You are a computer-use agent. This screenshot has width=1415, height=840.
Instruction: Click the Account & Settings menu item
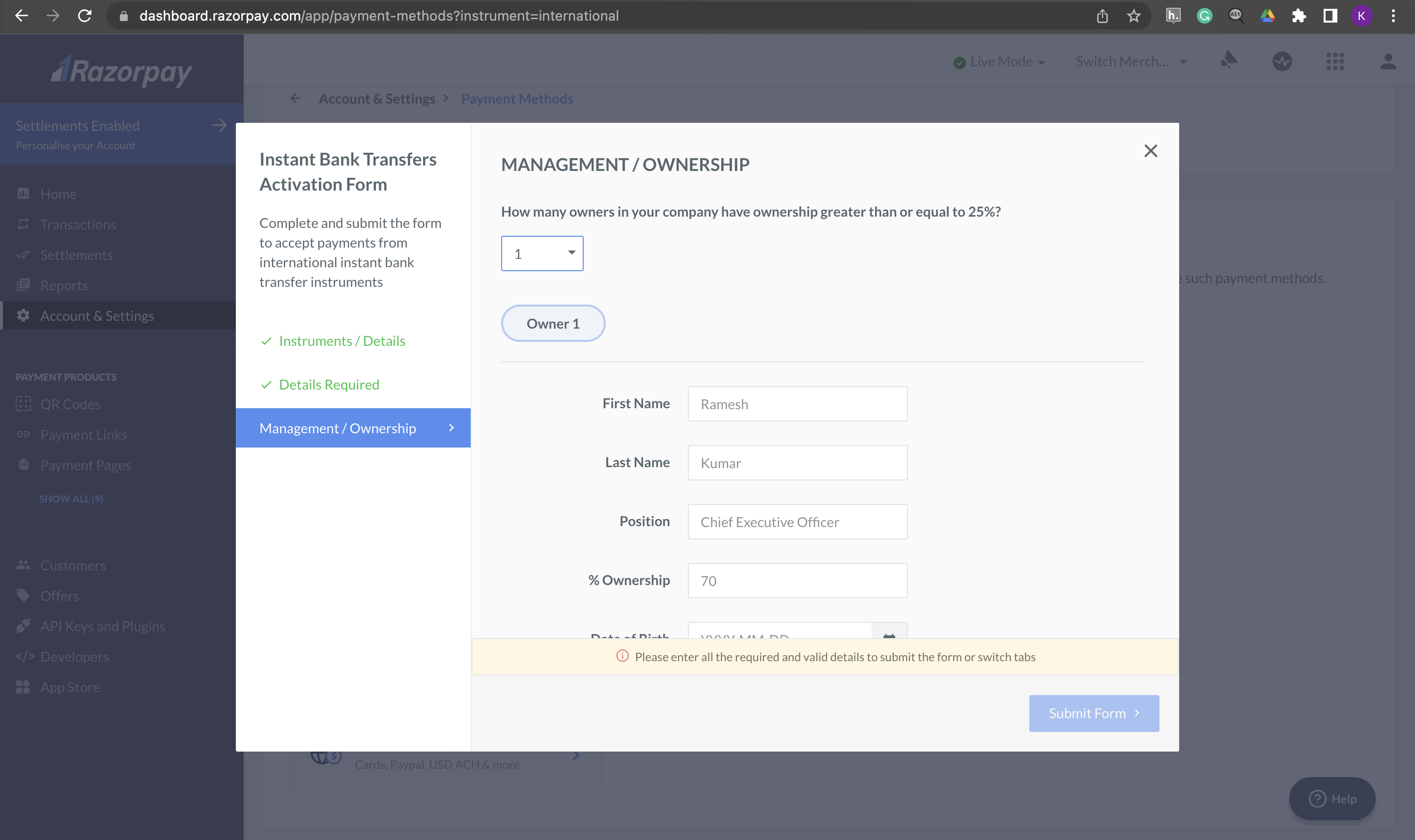pos(96,315)
